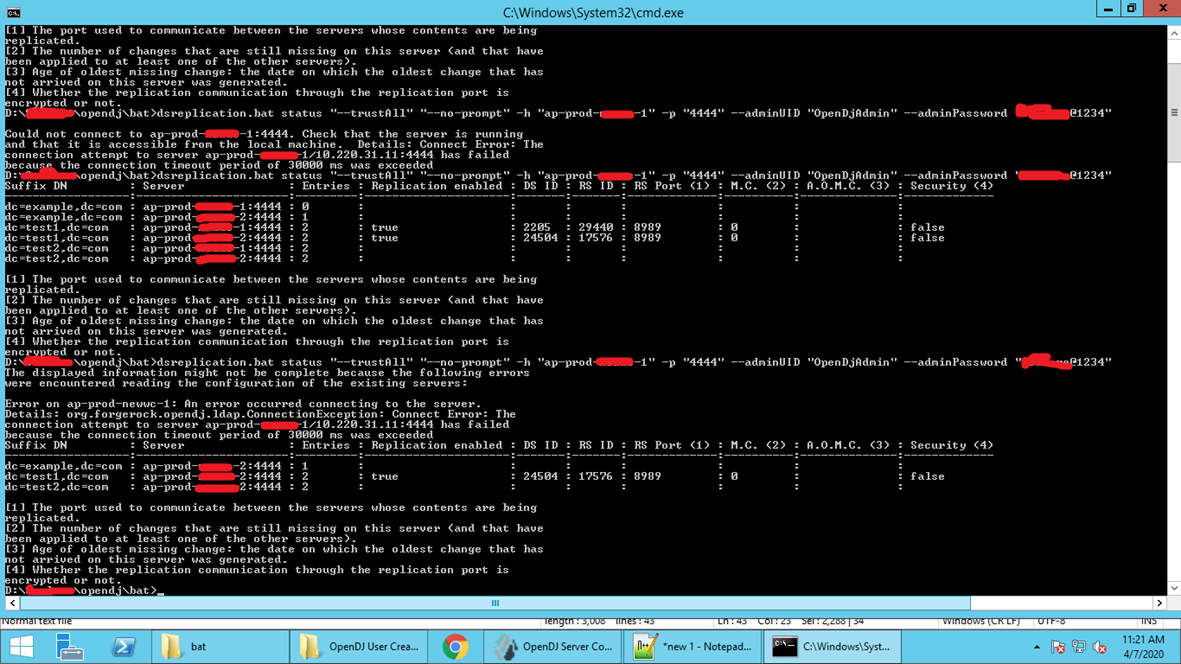
Task: Open Windows PowerShell from the taskbar
Action: (124, 647)
